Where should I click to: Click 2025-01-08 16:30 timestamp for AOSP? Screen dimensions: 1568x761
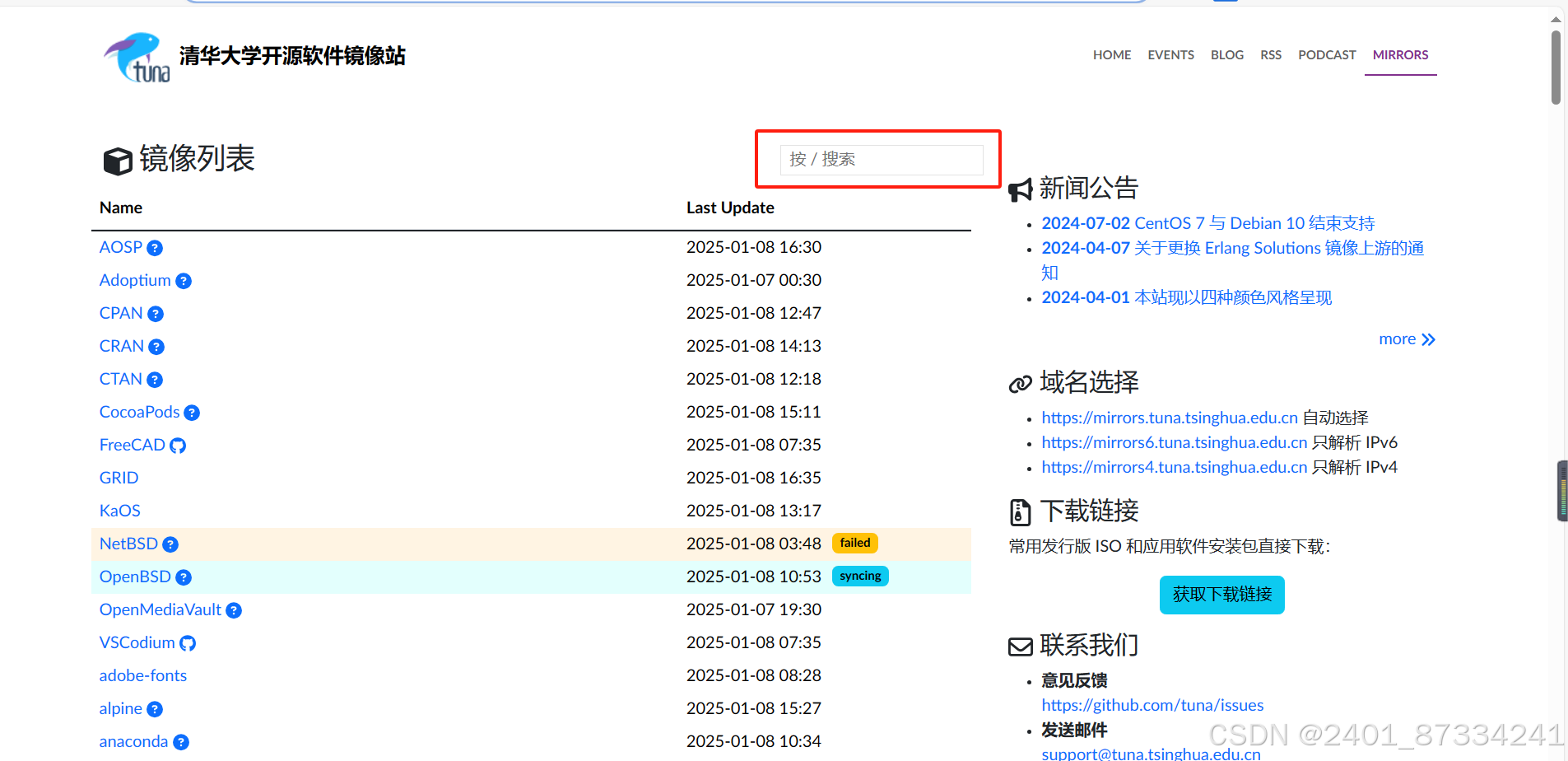(x=754, y=247)
